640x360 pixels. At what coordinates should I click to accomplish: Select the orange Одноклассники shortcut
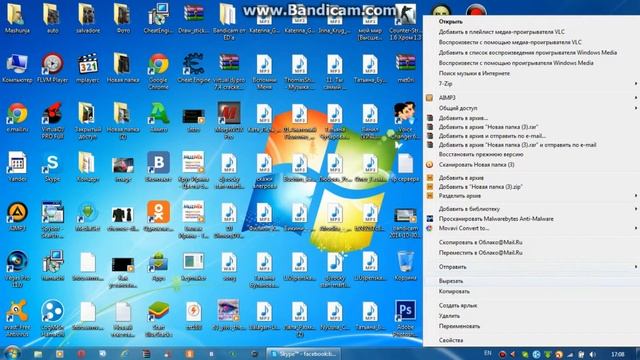[158, 216]
